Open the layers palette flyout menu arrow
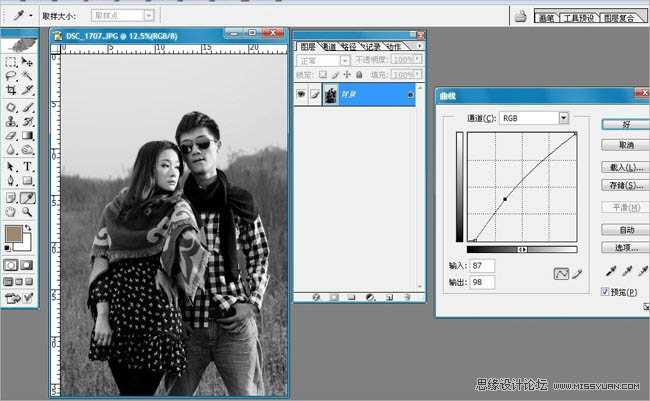The image size is (650, 401). (x=420, y=46)
